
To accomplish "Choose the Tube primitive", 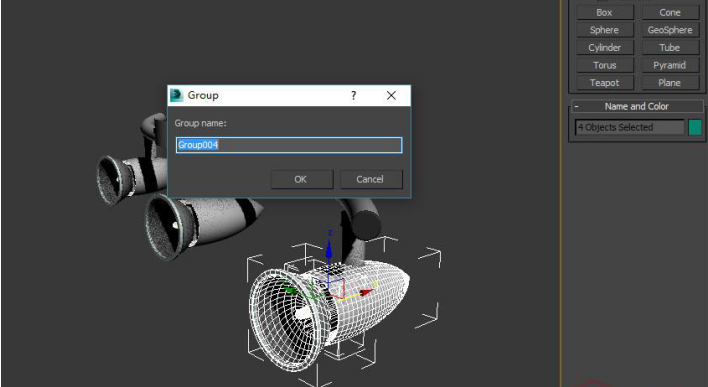I will [670, 48].
